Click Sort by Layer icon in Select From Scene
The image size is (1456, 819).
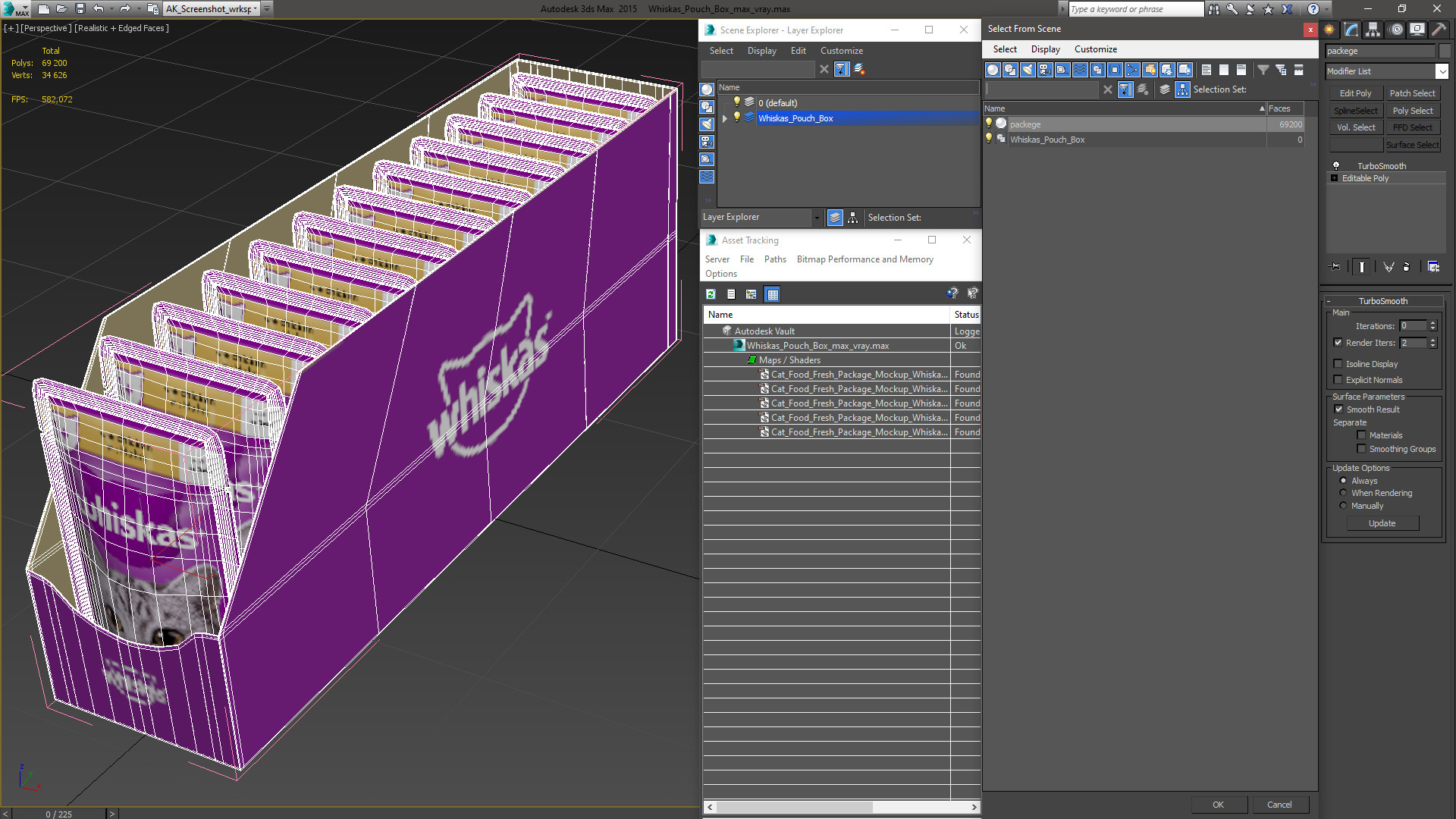[x=1165, y=89]
